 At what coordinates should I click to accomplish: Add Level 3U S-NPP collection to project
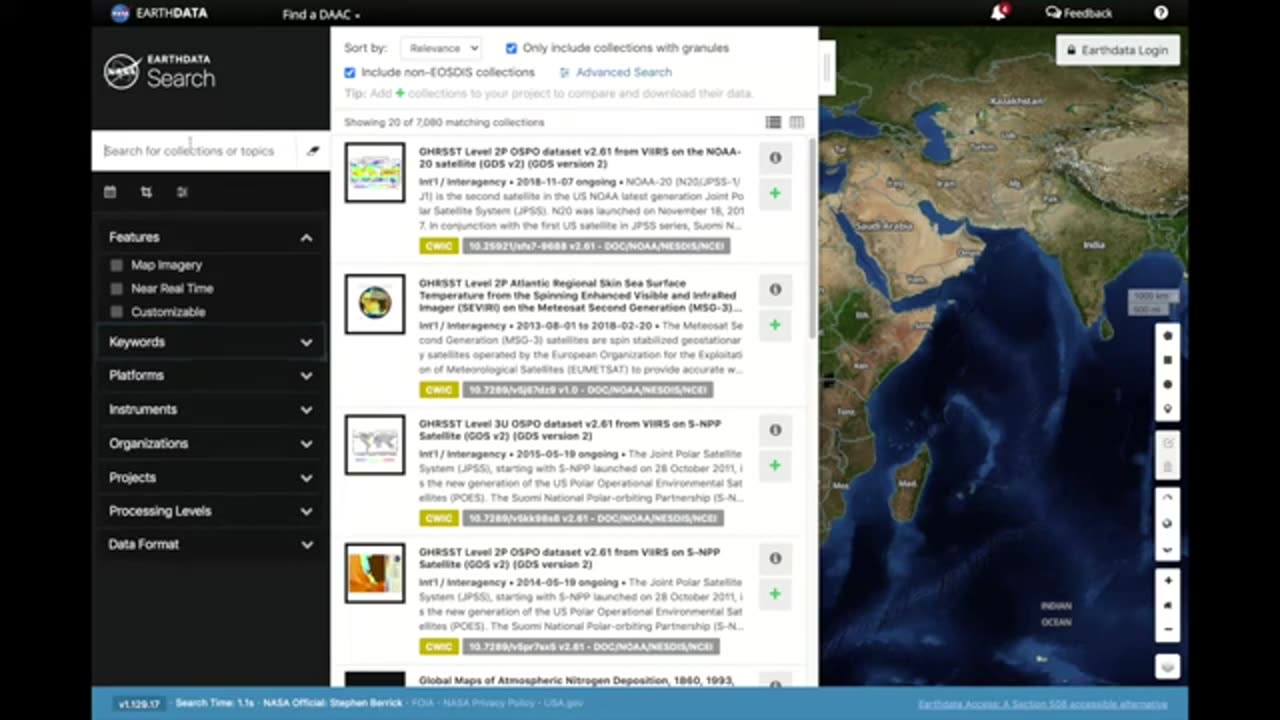coord(775,465)
